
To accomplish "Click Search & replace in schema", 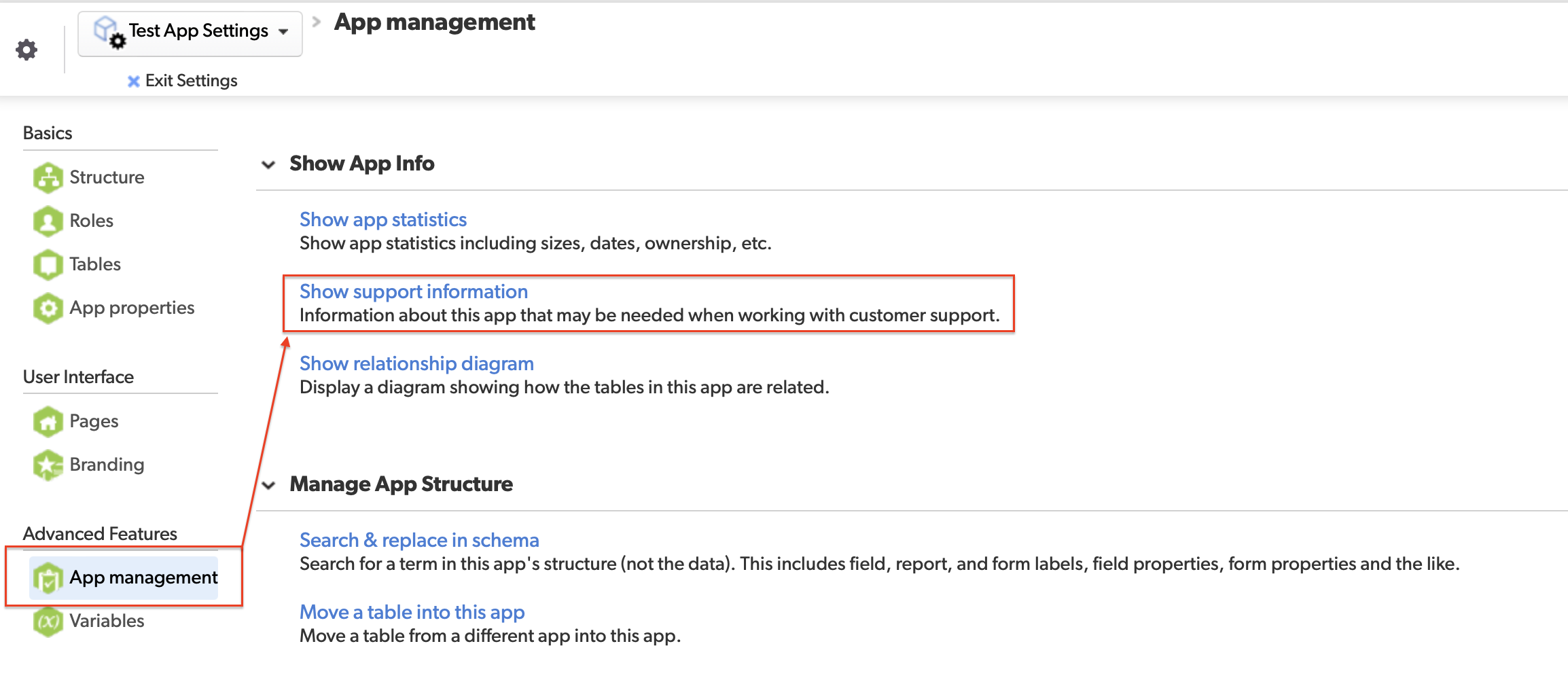I will point(419,540).
